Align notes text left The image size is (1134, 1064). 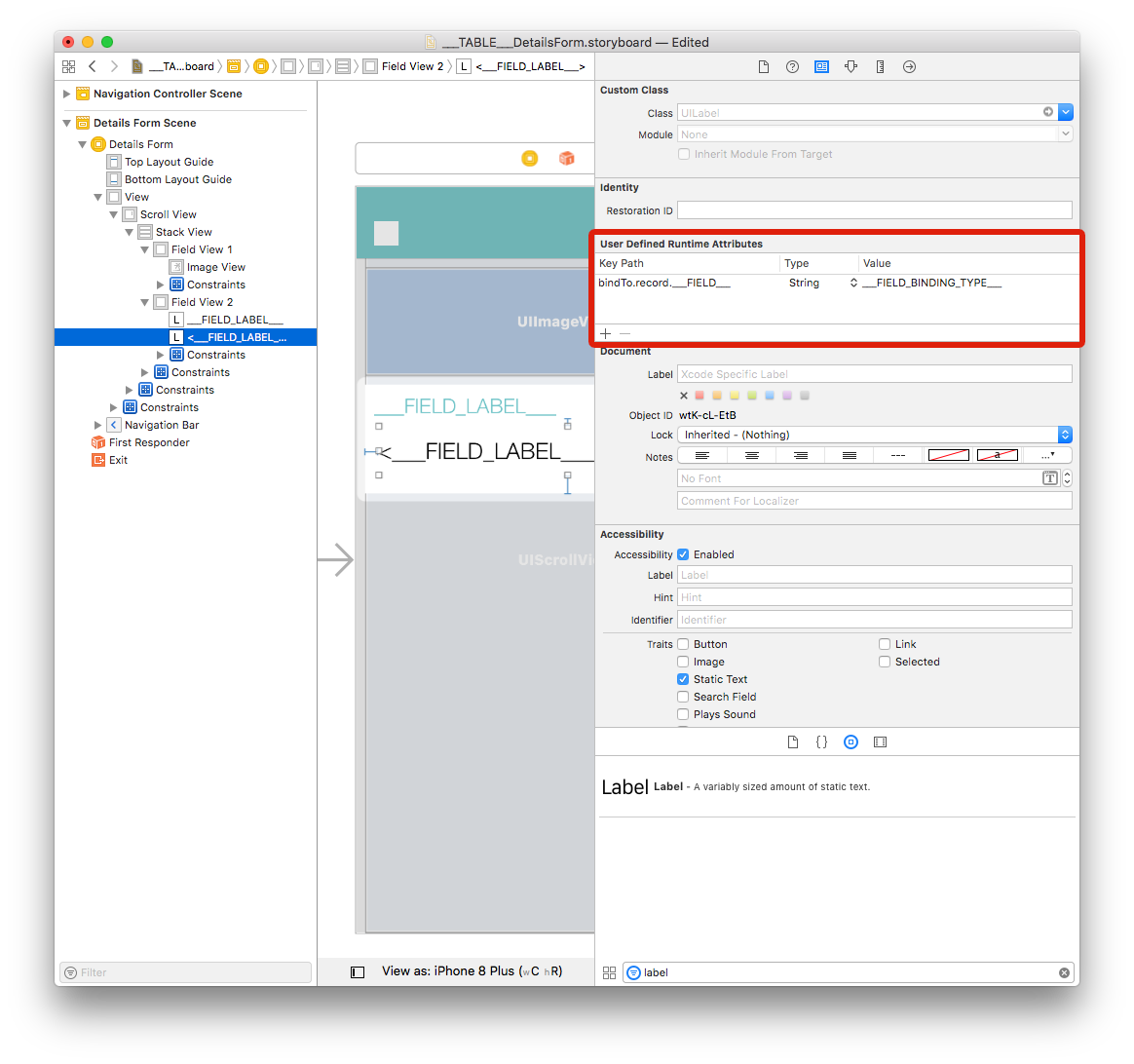(701, 456)
